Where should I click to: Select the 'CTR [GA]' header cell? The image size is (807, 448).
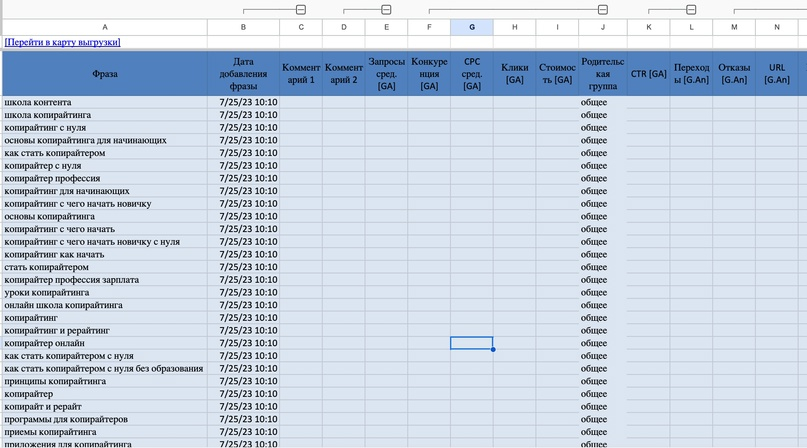[648, 73]
